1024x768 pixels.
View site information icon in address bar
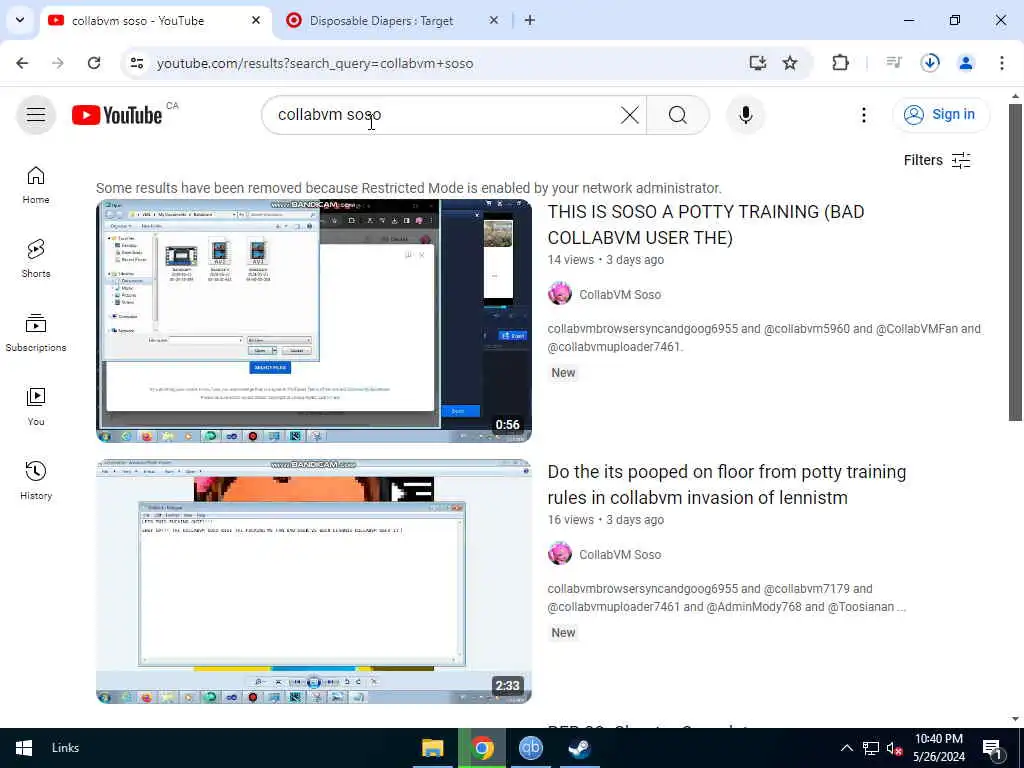click(136, 63)
